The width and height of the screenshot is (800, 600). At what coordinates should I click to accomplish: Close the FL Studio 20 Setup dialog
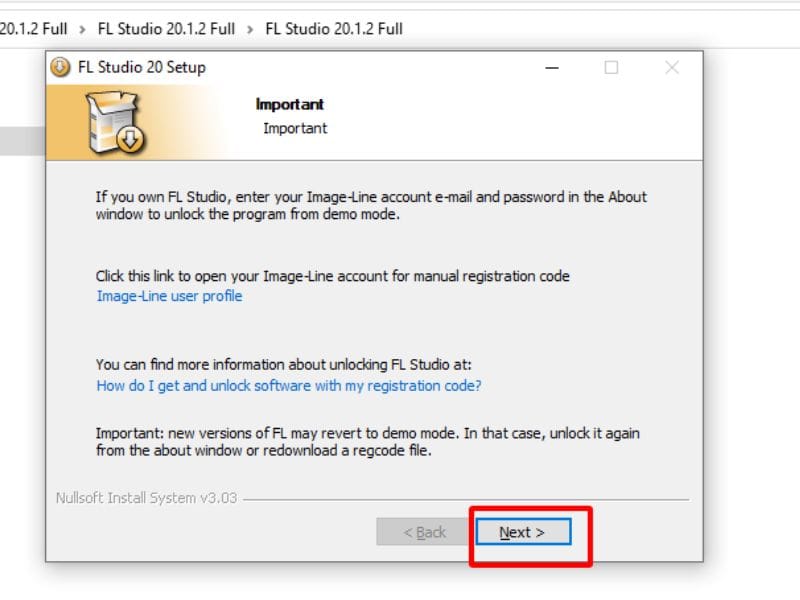coord(672,68)
